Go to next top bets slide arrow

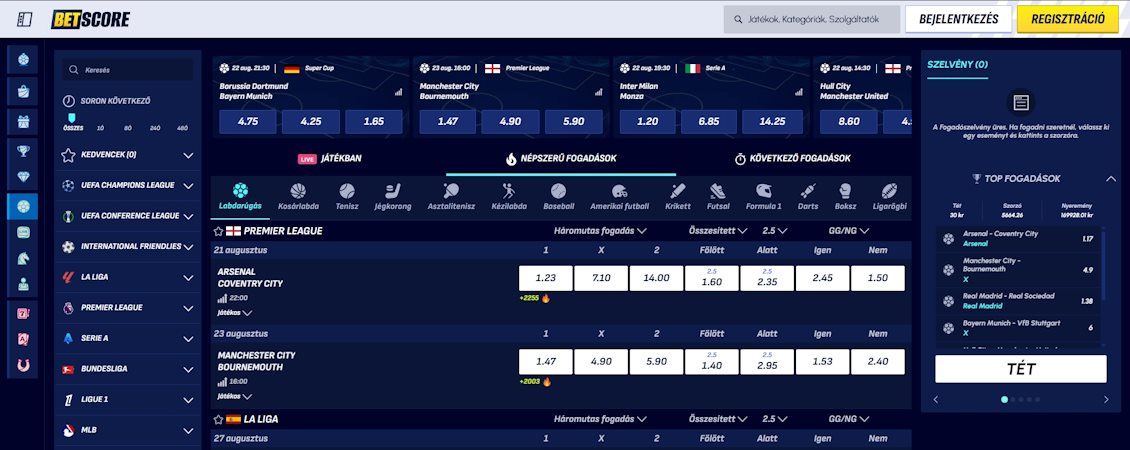pyautogui.click(x=1106, y=400)
